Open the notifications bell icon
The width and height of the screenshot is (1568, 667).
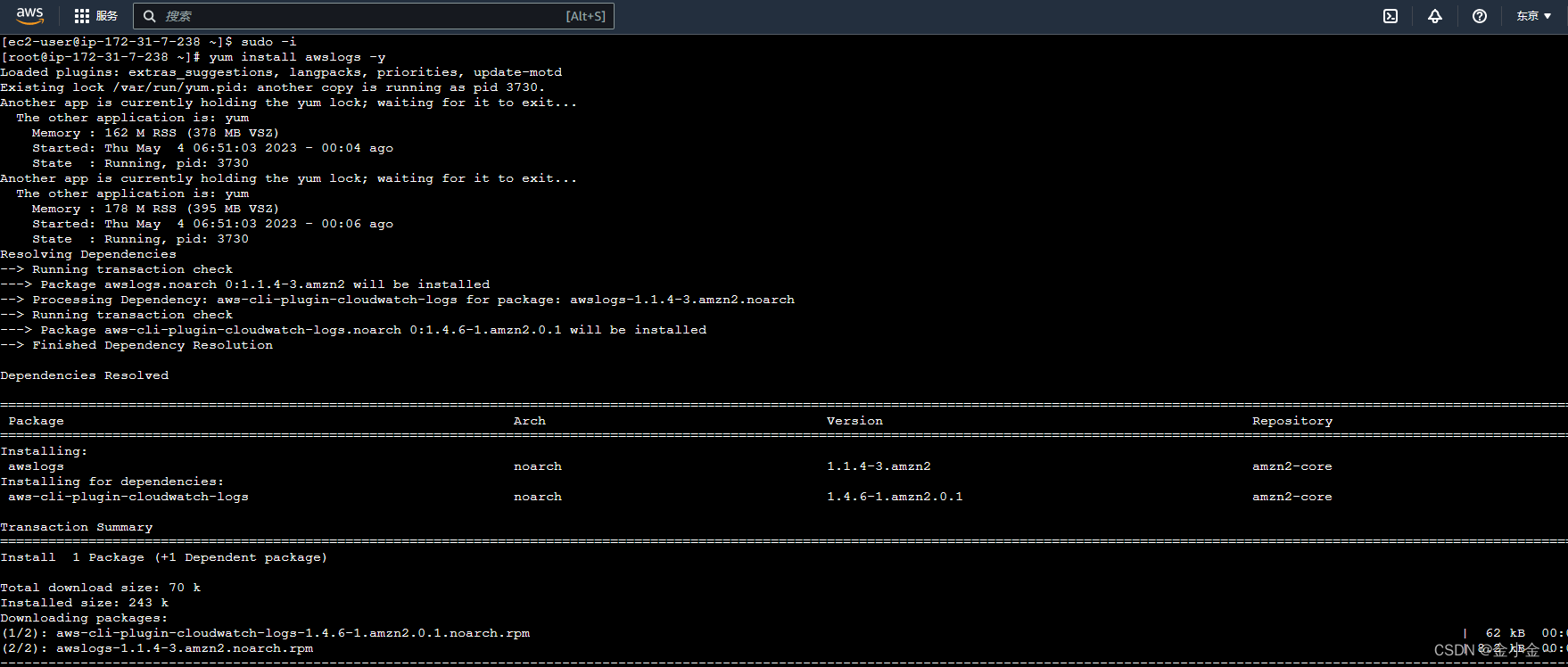coord(1435,16)
